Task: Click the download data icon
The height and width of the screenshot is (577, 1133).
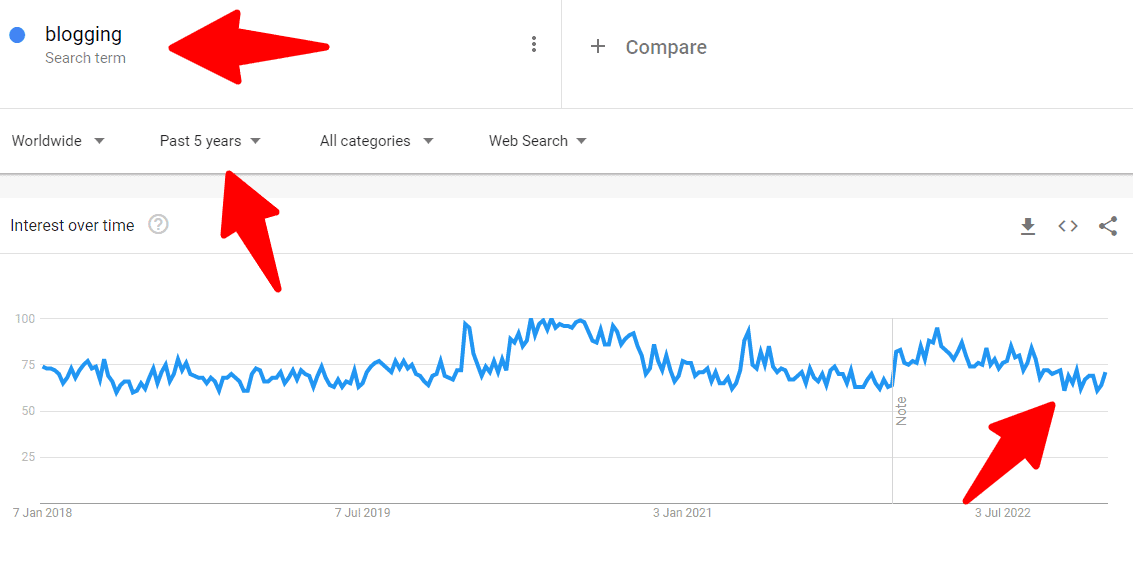Action: pos(1028,226)
